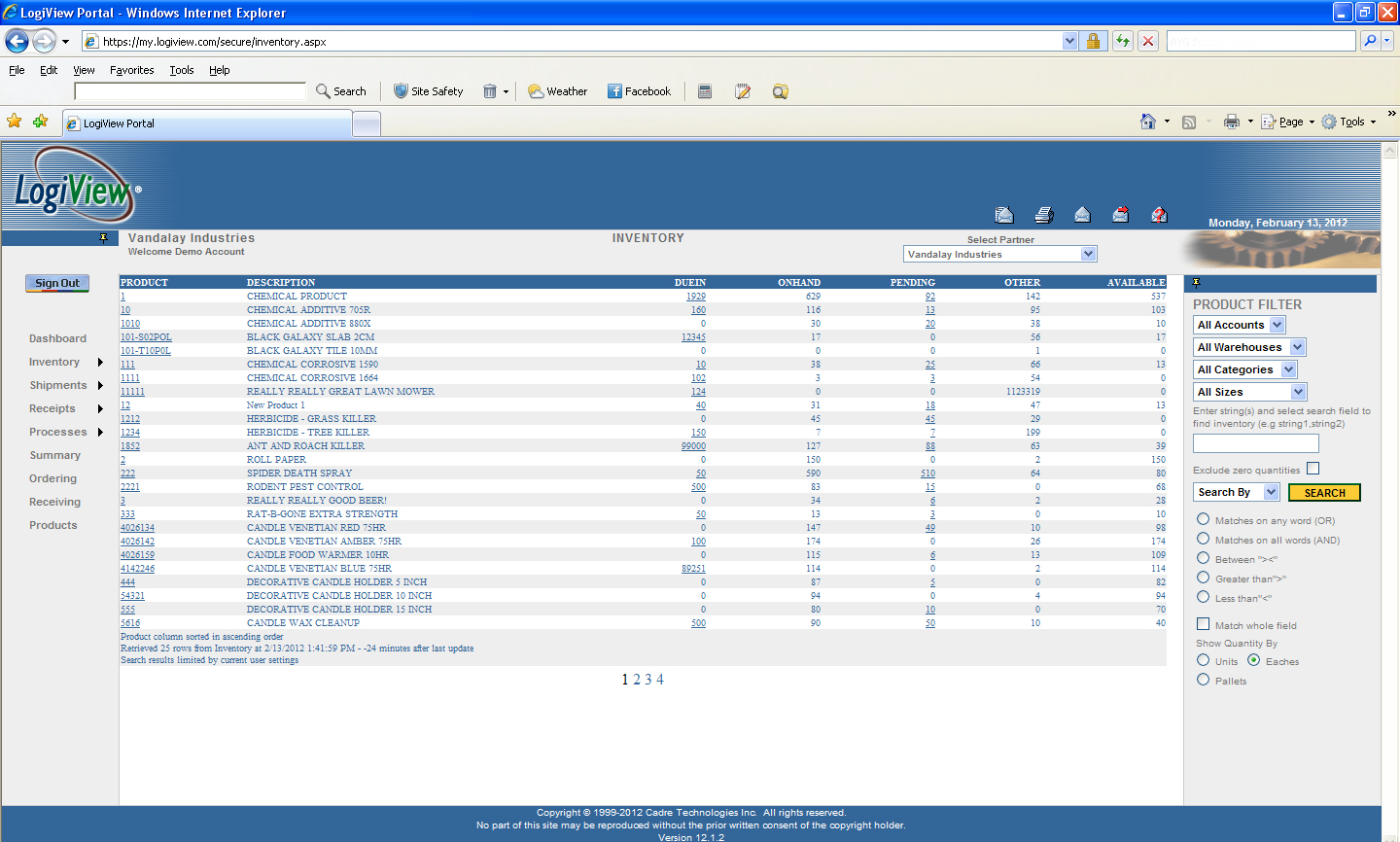The width and height of the screenshot is (1400, 842).
Task: Click the DUEIN value 12345 link
Action: point(693,337)
